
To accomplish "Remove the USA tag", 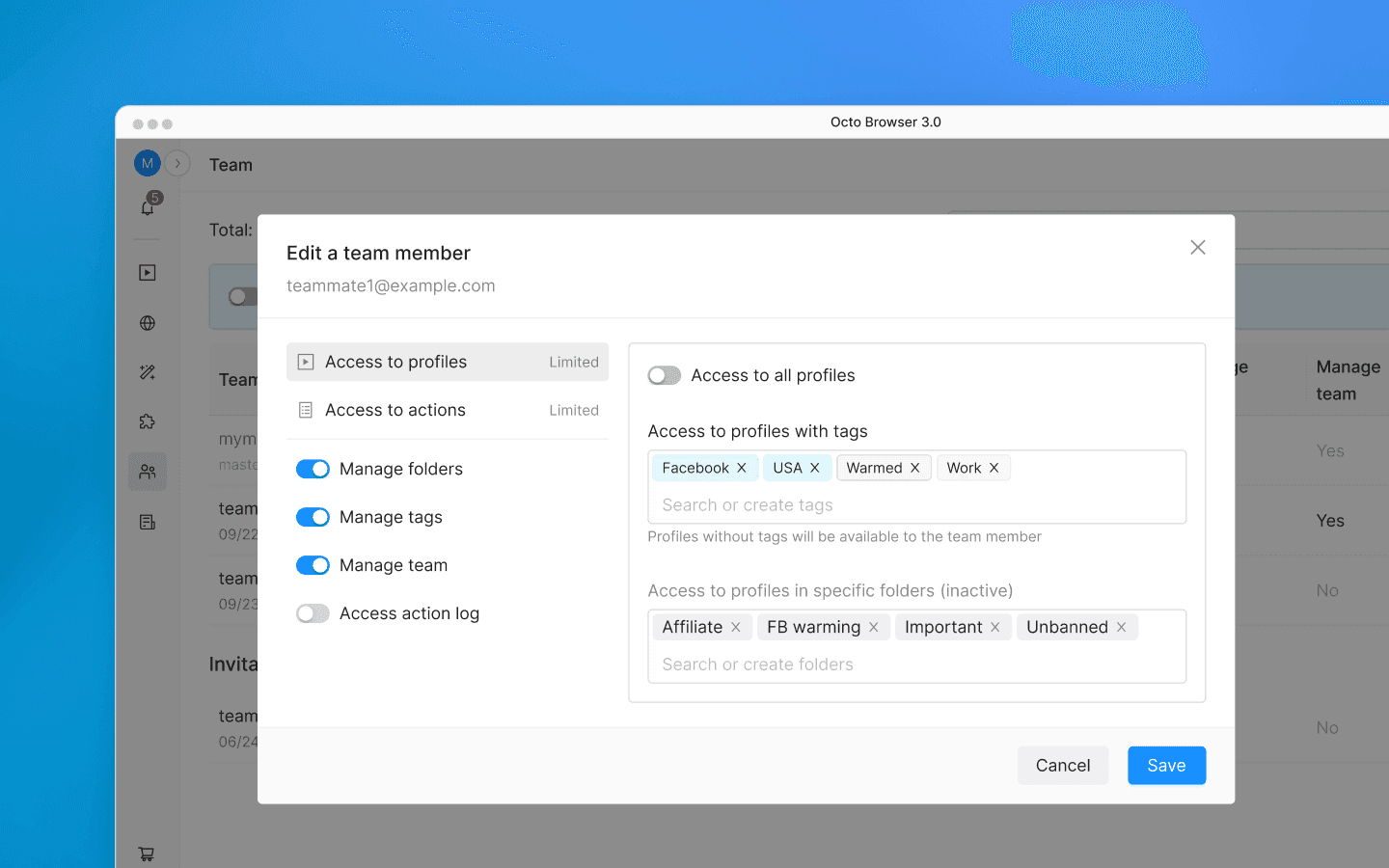I will [x=815, y=468].
